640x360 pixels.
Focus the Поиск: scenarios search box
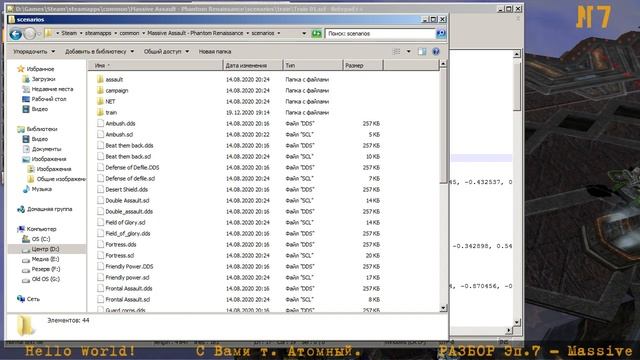[380, 33]
